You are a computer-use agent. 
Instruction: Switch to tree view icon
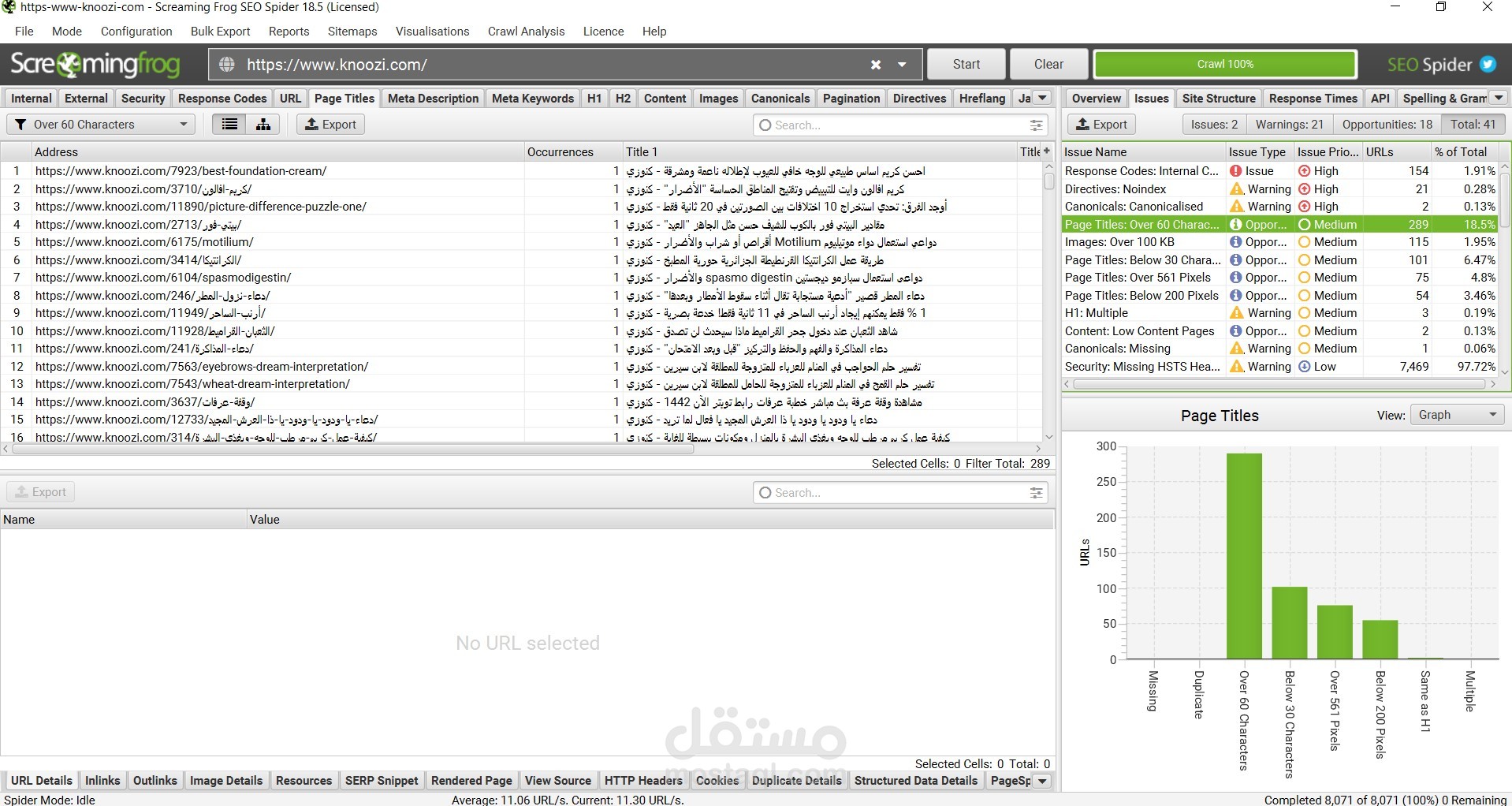coord(263,125)
